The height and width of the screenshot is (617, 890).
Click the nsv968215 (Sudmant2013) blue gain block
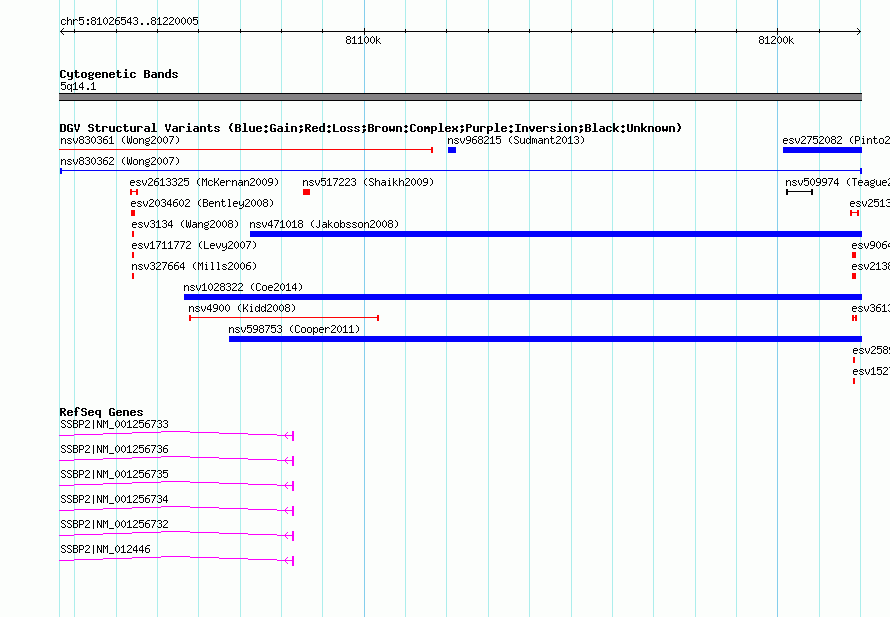click(x=452, y=150)
